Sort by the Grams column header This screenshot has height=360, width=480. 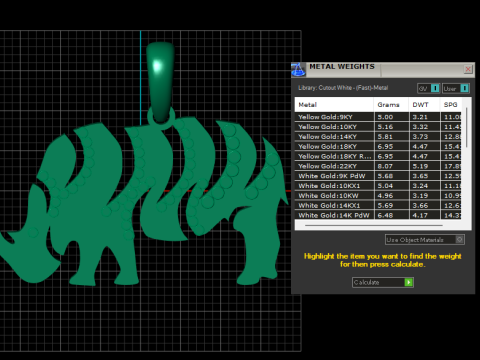pos(391,105)
